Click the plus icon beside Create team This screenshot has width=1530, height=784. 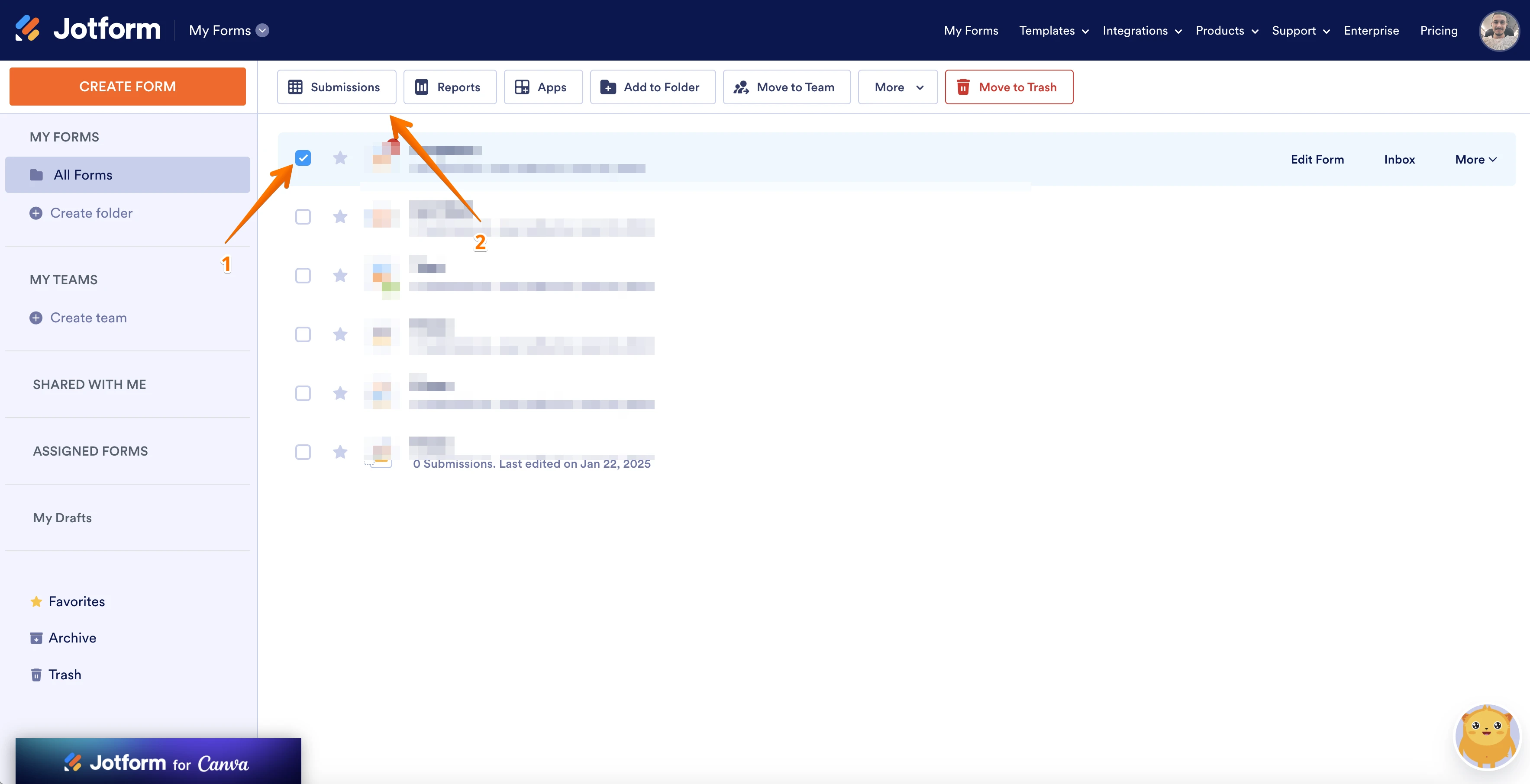(x=36, y=318)
